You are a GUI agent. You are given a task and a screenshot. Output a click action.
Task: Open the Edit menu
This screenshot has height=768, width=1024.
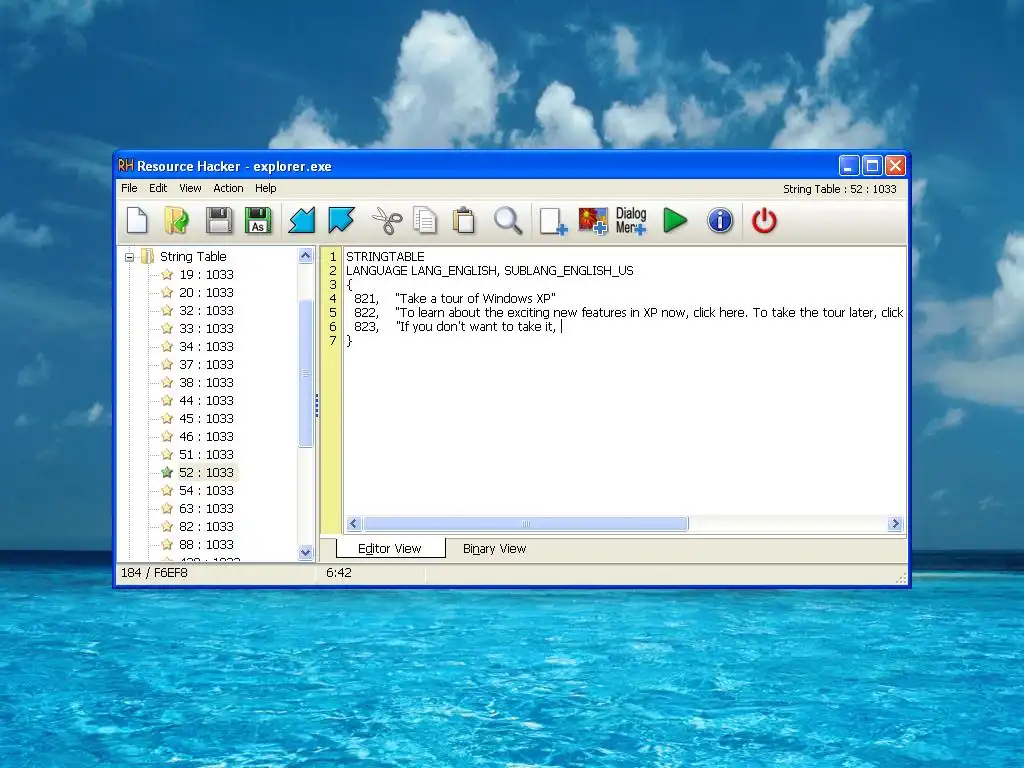pyautogui.click(x=158, y=188)
